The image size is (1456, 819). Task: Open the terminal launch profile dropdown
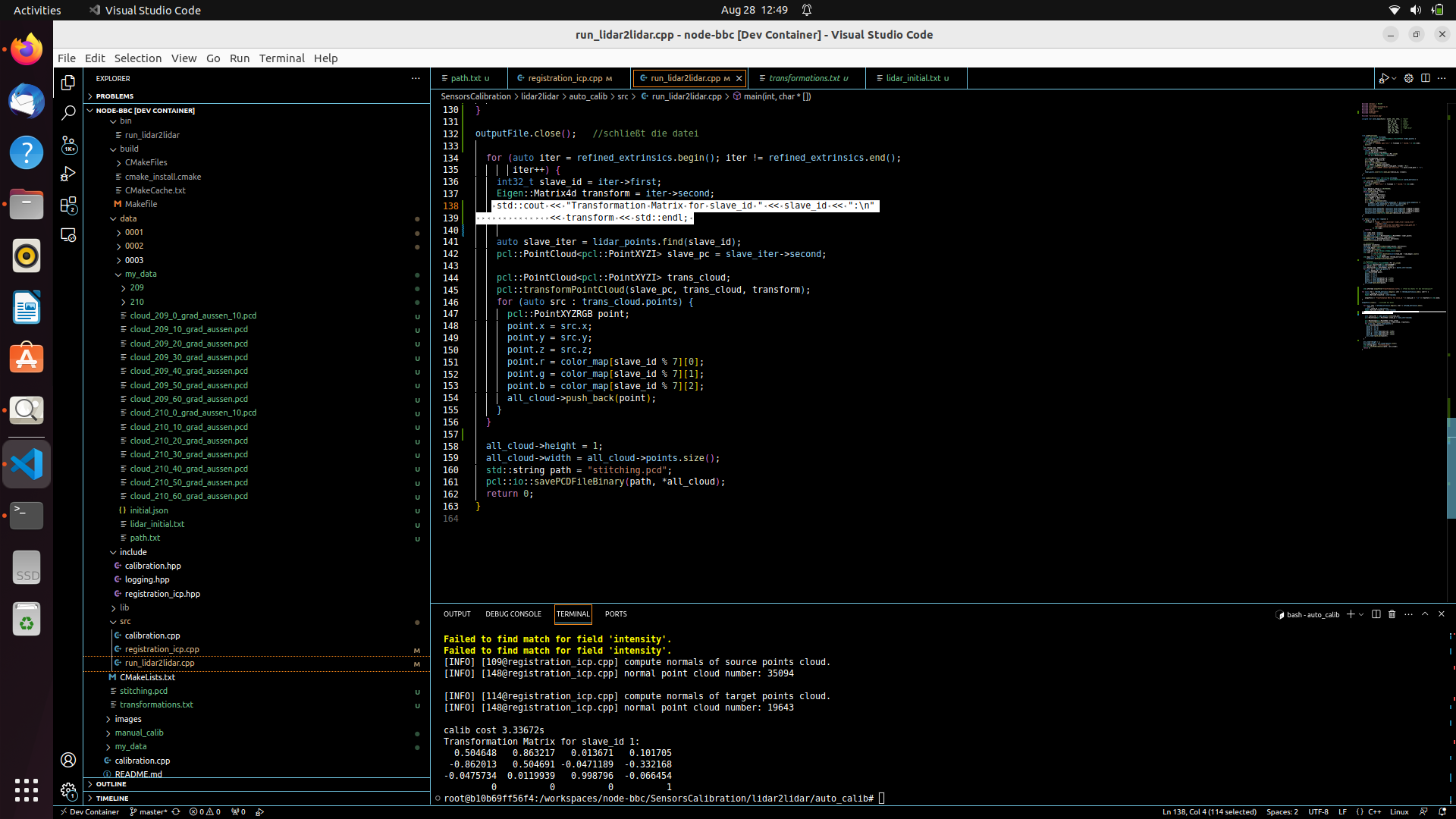(1360, 614)
